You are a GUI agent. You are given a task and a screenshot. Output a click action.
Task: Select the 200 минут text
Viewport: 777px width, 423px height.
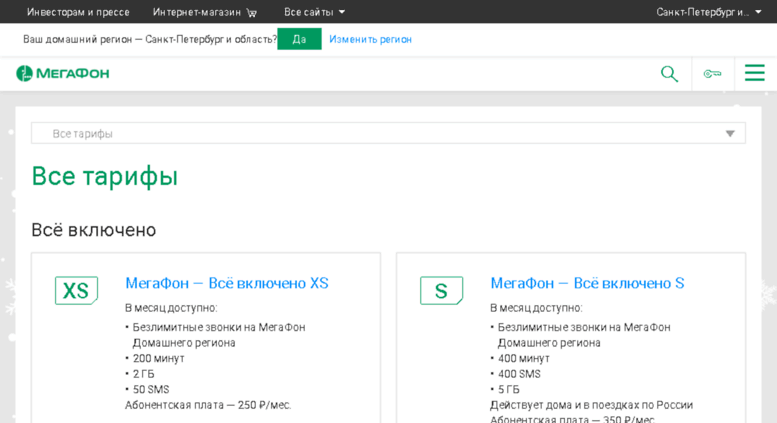pos(159,358)
